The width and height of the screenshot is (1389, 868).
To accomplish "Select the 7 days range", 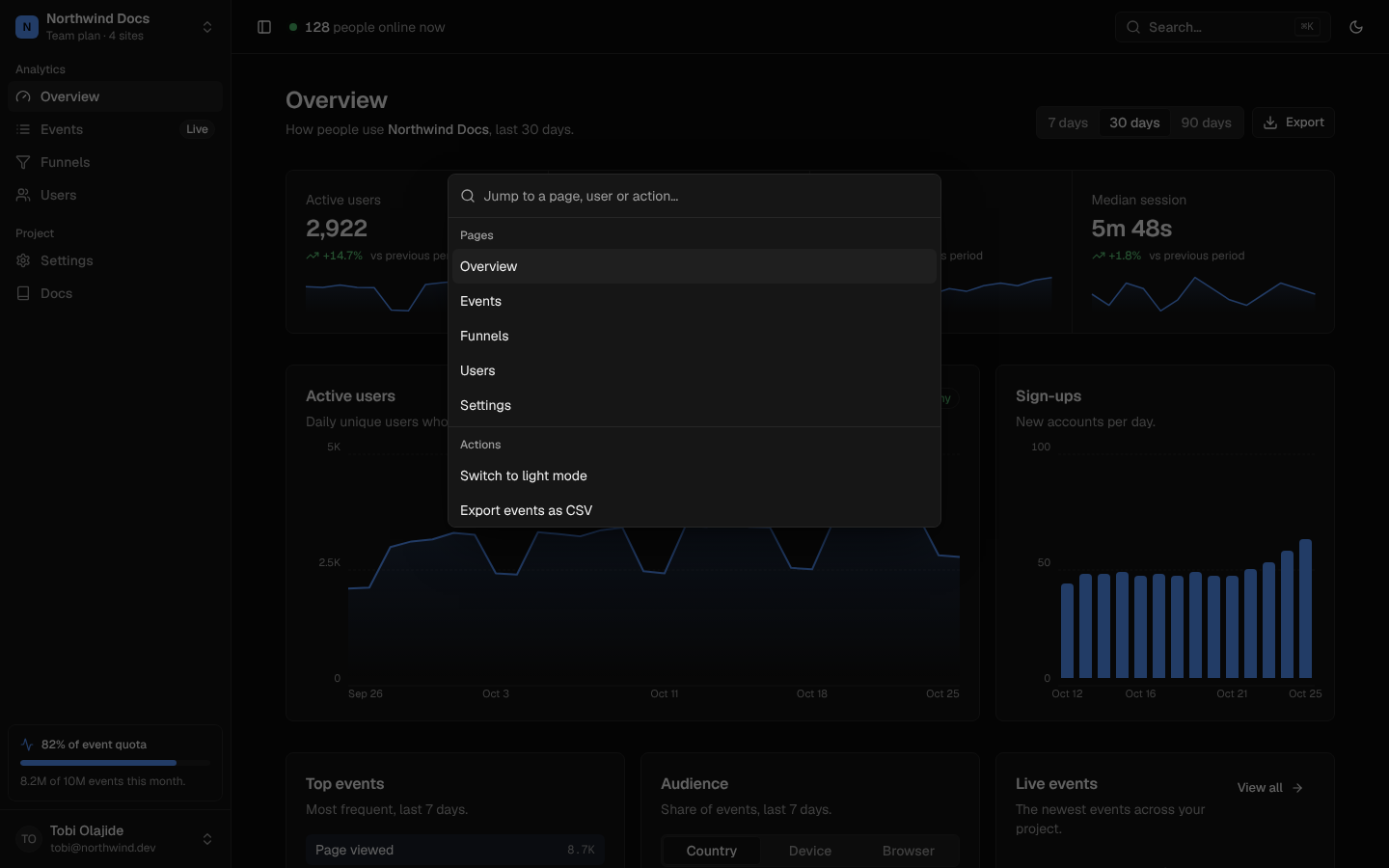I will [1068, 122].
